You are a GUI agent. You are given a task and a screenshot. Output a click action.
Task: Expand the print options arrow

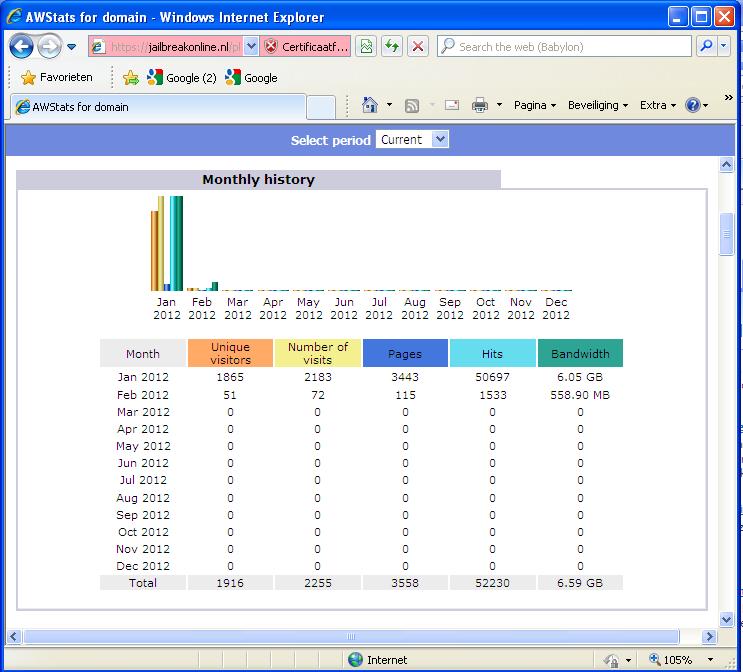(499, 105)
